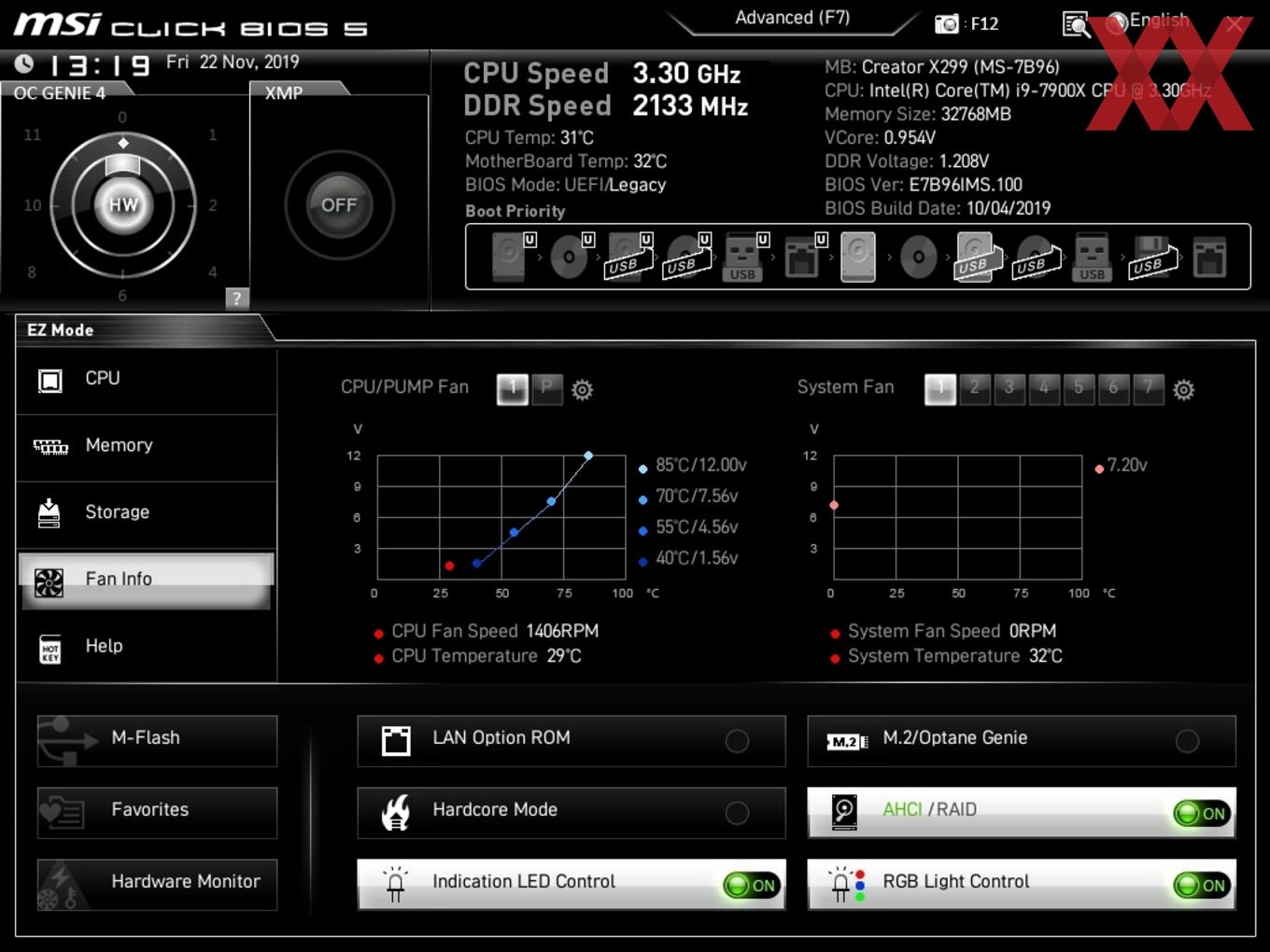
Task: Select the UEFI USB key boot icon
Action: point(744,257)
